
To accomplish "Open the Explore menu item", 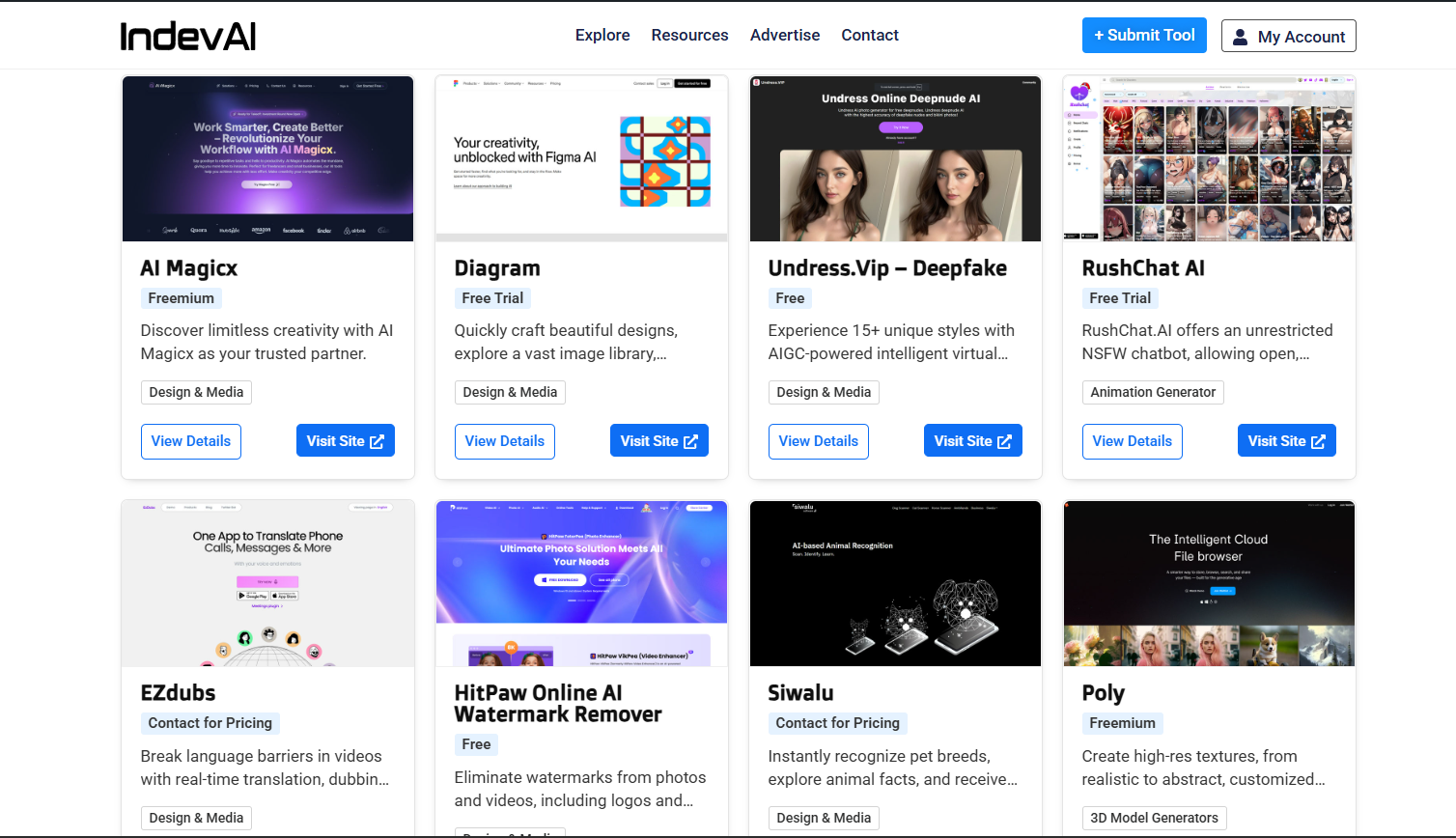I will coord(602,35).
